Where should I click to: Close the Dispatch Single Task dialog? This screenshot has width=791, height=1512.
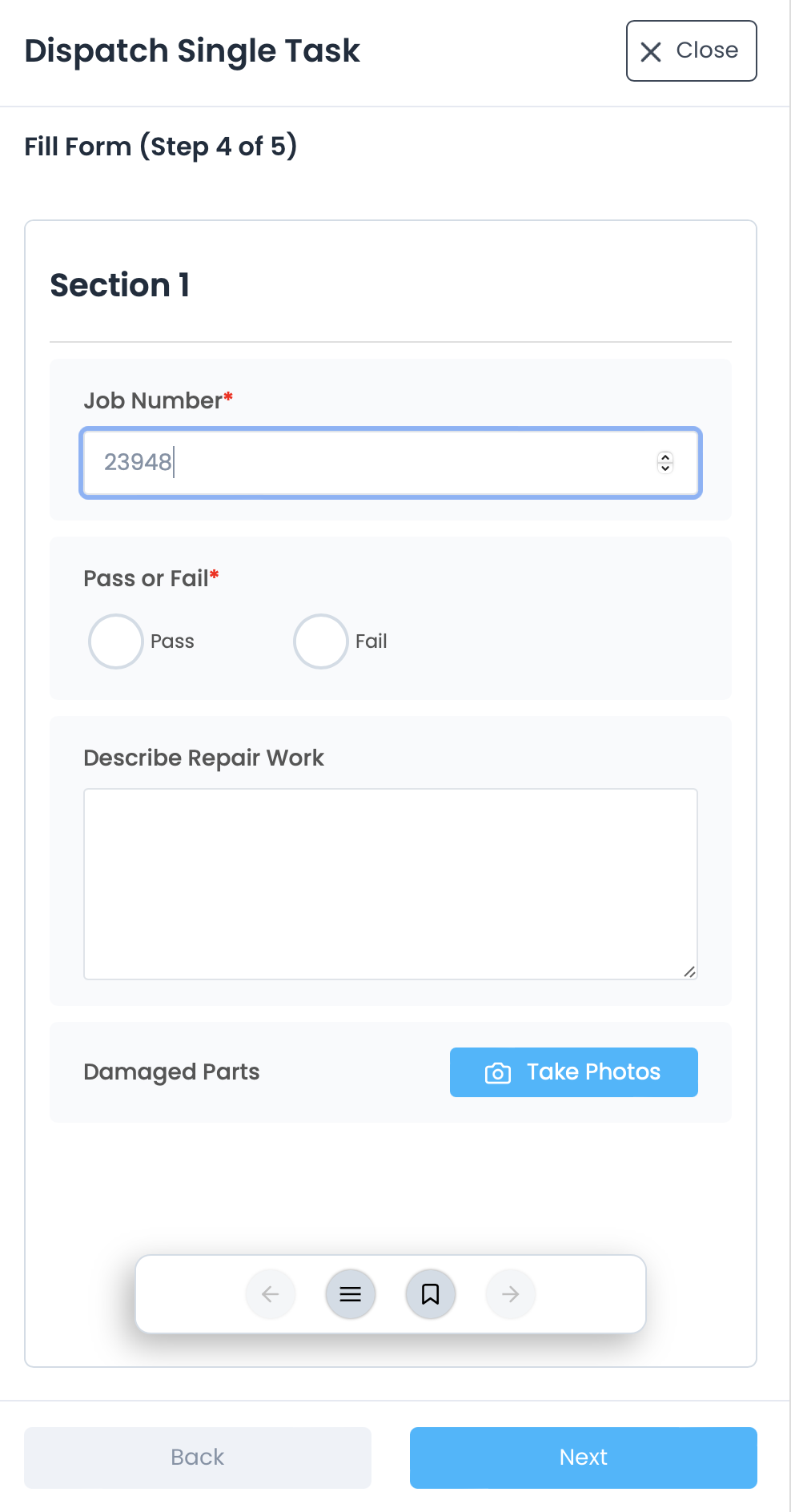pos(690,50)
